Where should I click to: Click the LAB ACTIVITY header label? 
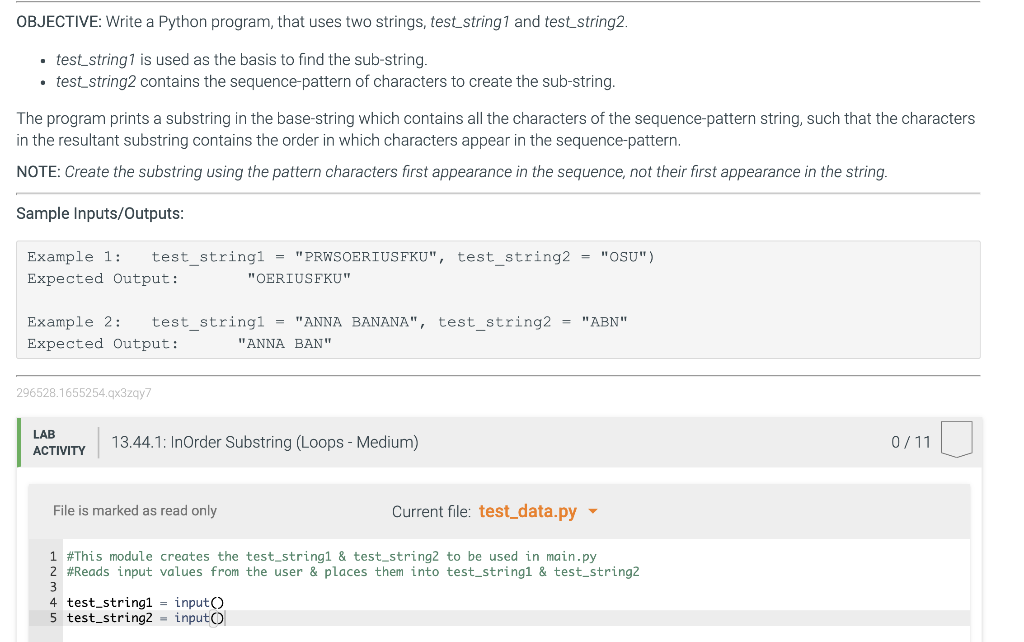tap(58, 442)
